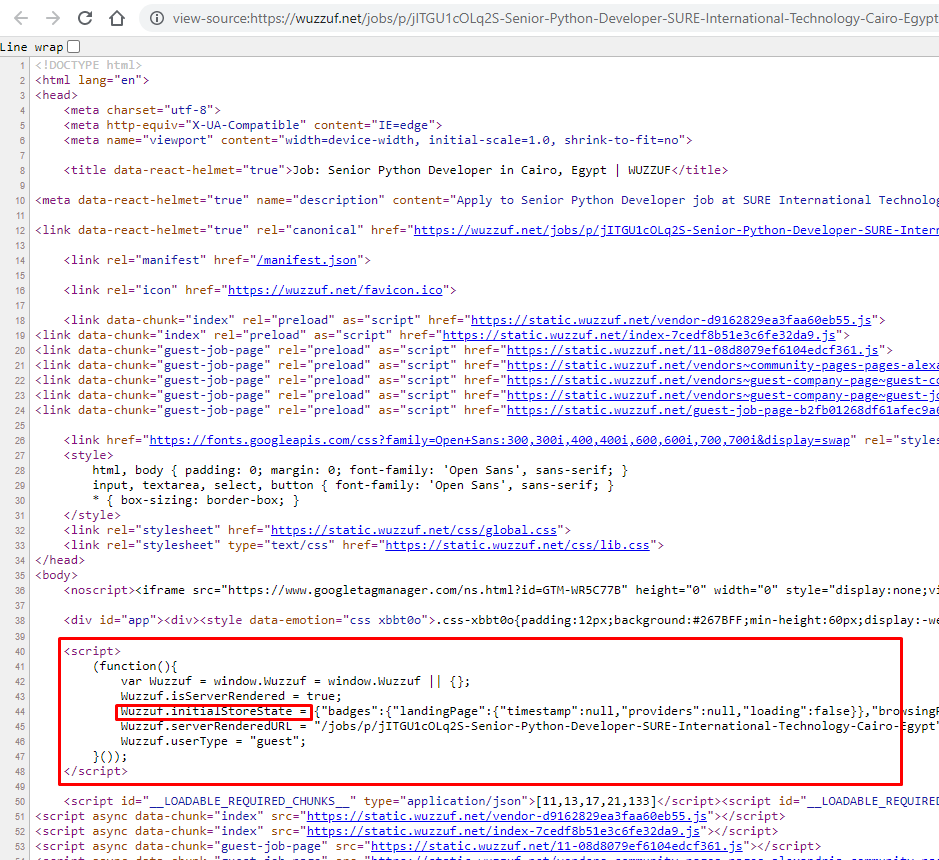The image size is (939, 860).
Task: Click 'Wuzzuf.userType = "guest";' text
Action: point(213,741)
